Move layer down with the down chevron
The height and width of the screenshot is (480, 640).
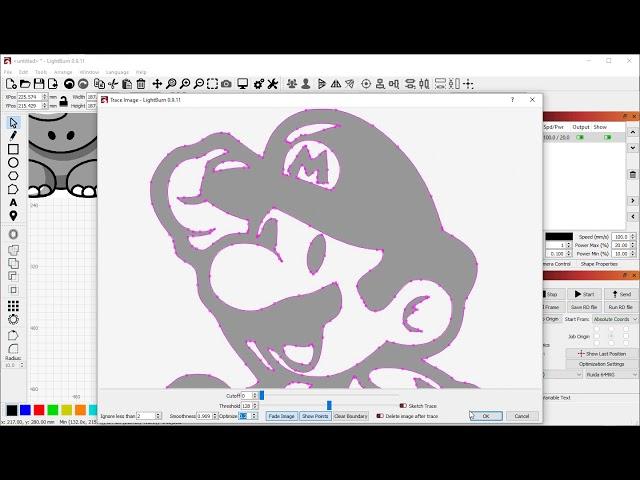click(x=633, y=147)
